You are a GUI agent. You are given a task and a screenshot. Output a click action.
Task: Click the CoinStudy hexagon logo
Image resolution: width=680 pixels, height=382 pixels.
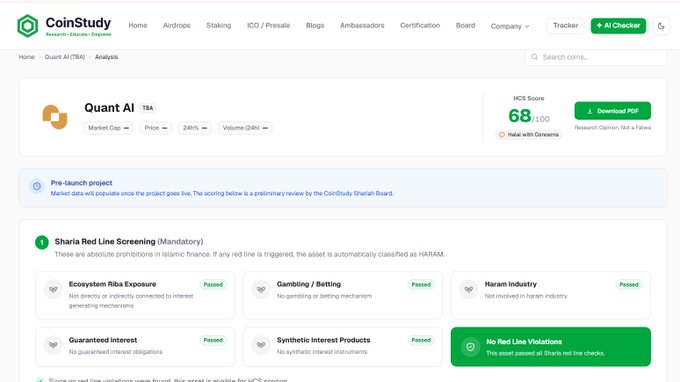27,26
